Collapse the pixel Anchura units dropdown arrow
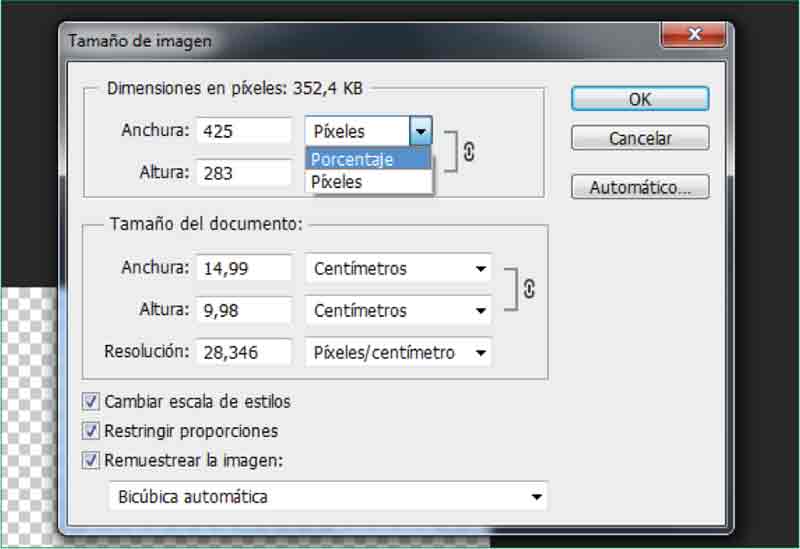The height and width of the screenshot is (549, 800). point(421,131)
